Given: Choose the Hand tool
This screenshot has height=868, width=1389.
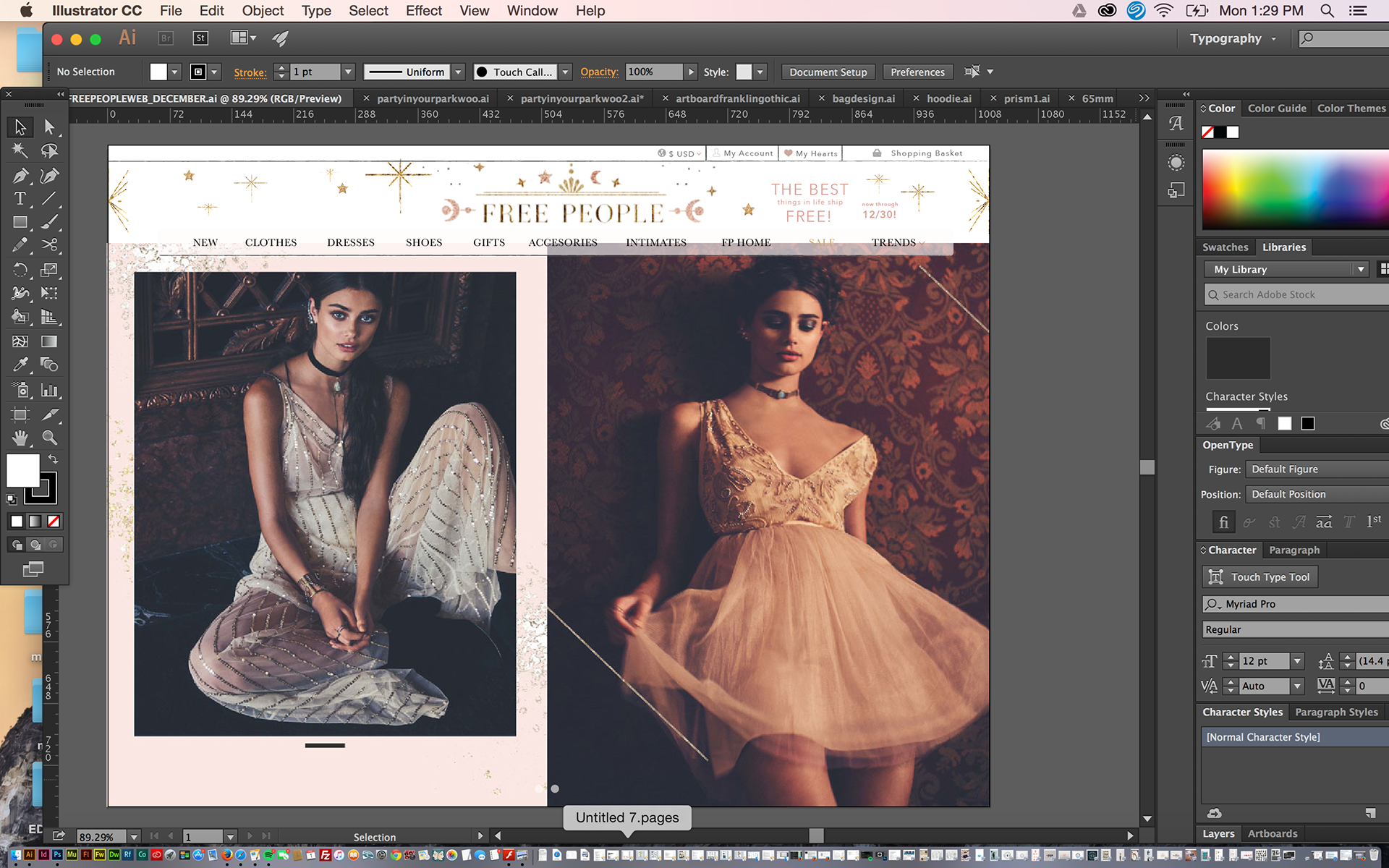Looking at the screenshot, I should pos(20,438).
